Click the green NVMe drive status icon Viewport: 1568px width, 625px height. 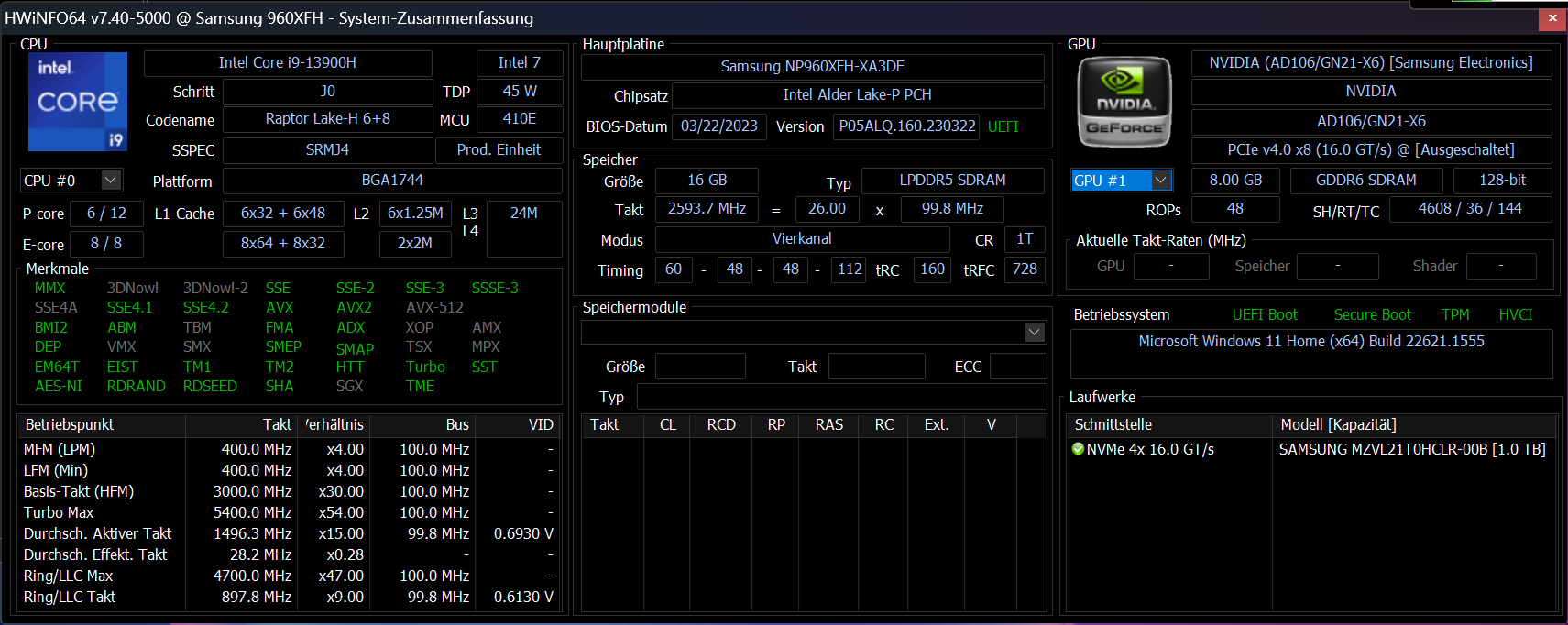(1078, 449)
